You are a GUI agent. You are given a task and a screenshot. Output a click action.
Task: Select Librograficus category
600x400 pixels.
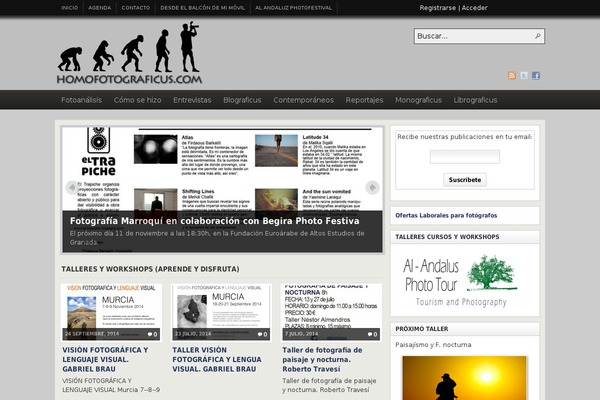point(475,100)
